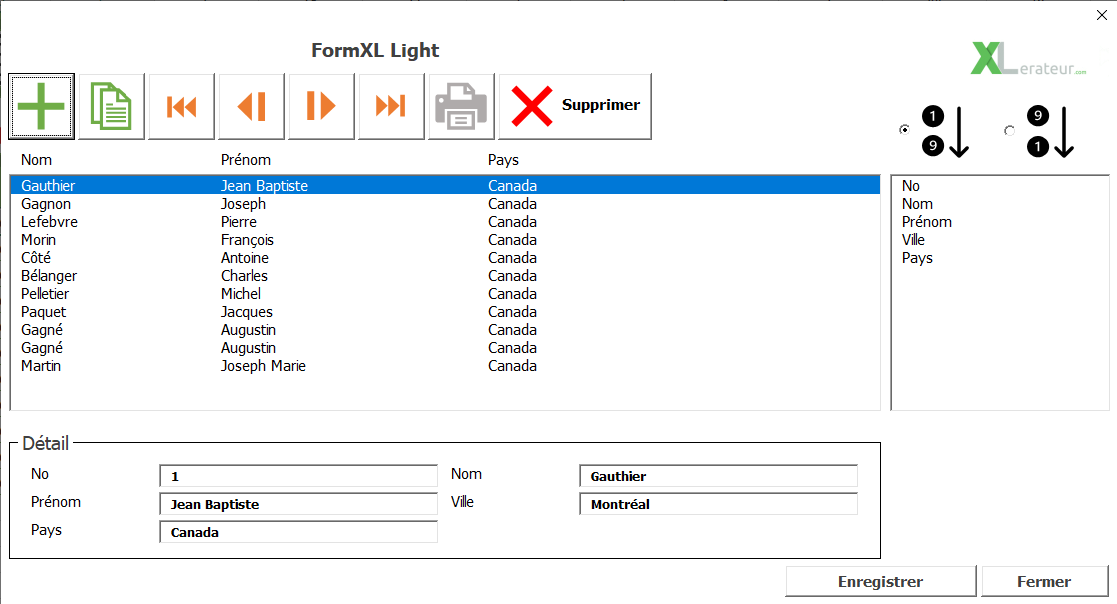
Task: Add a new record with green plus
Action: click(41, 106)
